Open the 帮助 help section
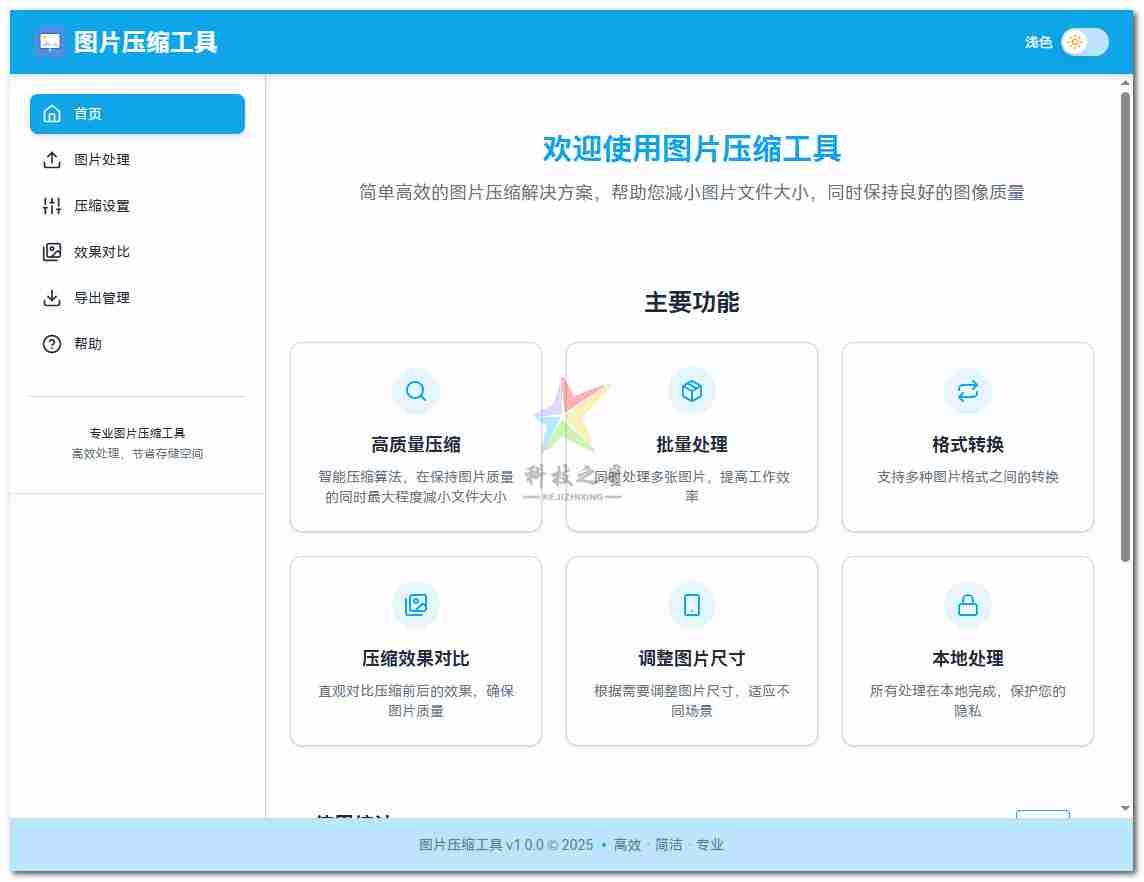 tap(91, 343)
